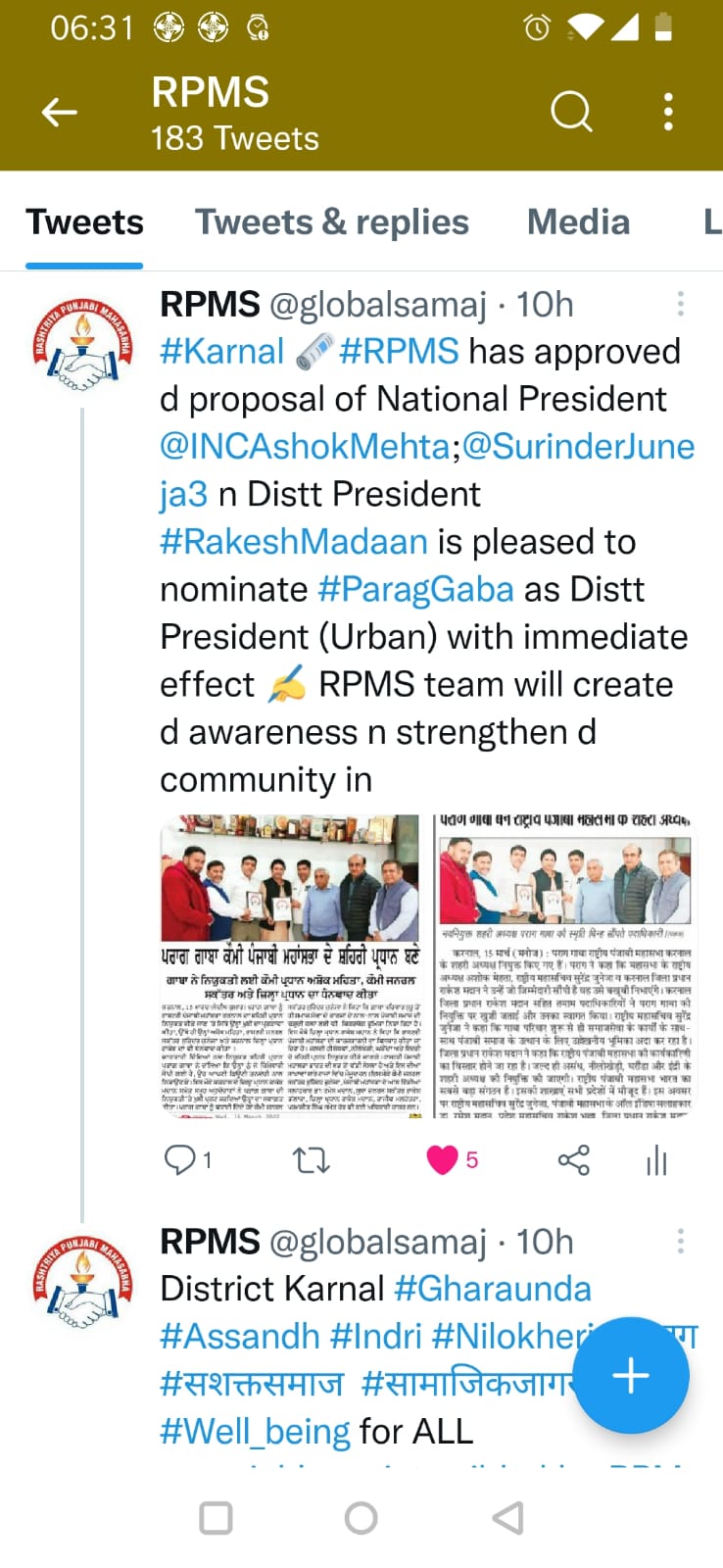Compose new tweet with plus button

[631, 1375]
